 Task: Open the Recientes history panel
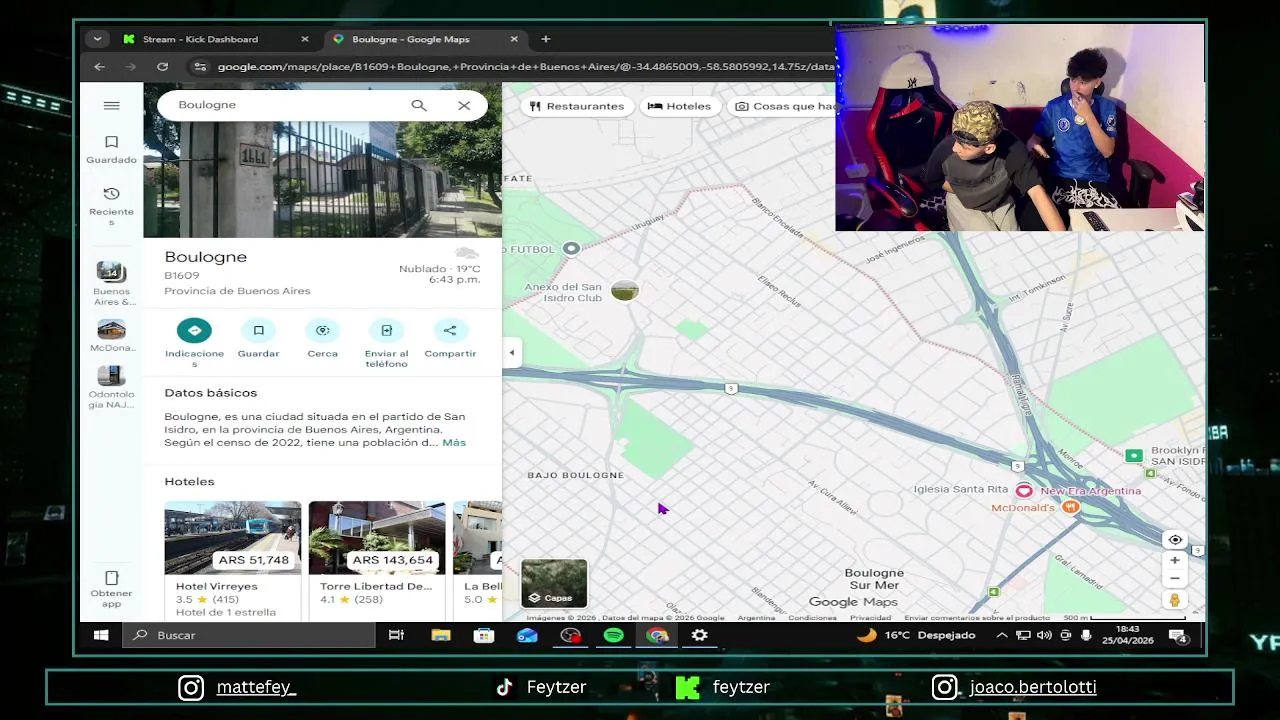(x=112, y=206)
